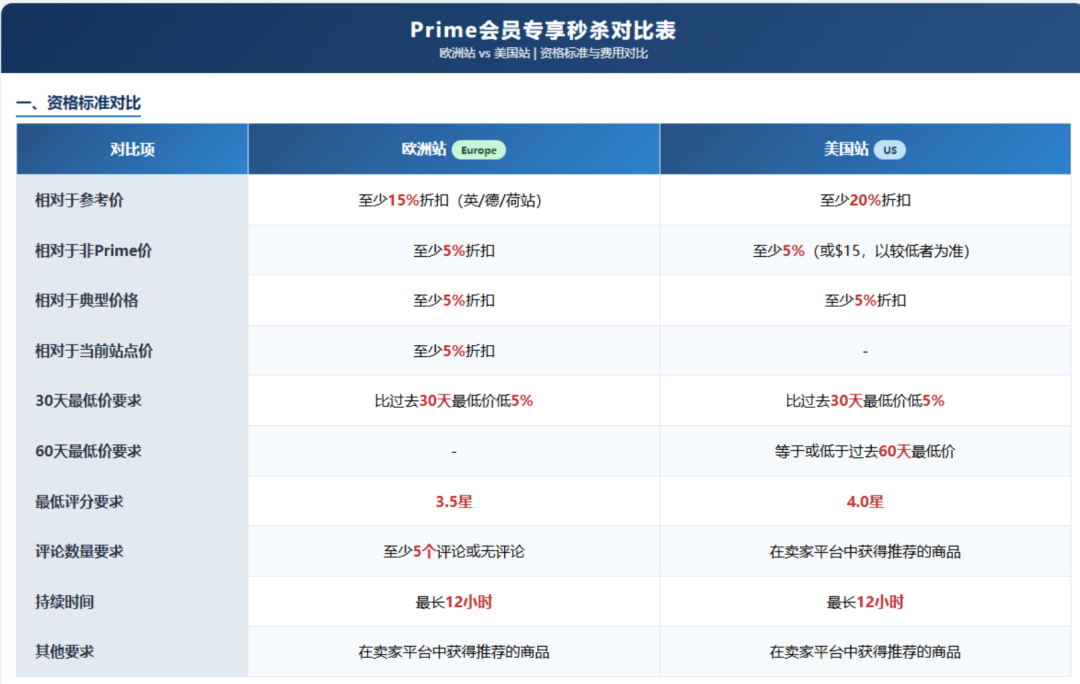Click the US dash in 相对于当前站点价 row
This screenshot has height=684, width=1080.
tap(865, 351)
